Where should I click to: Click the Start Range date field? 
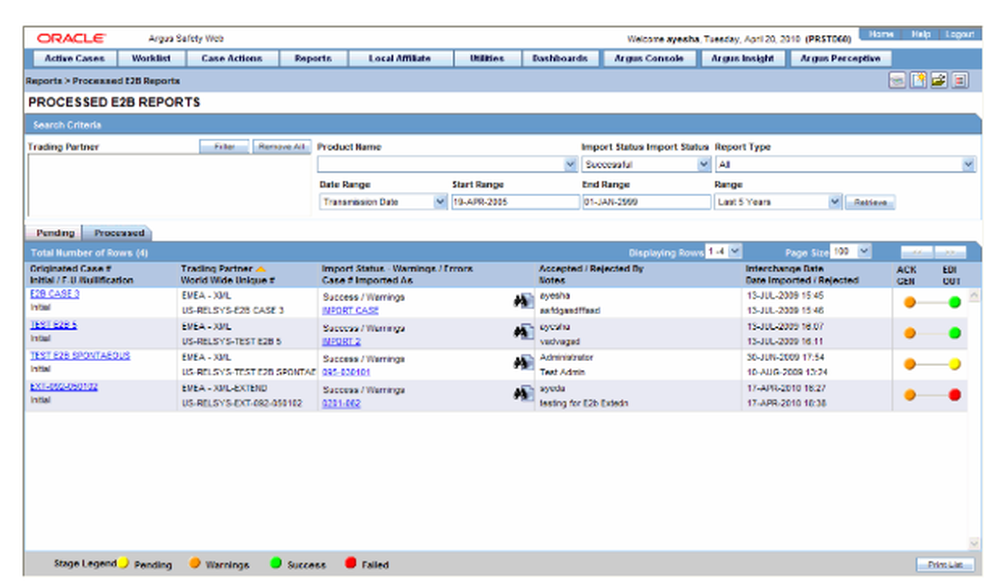click(x=515, y=202)
